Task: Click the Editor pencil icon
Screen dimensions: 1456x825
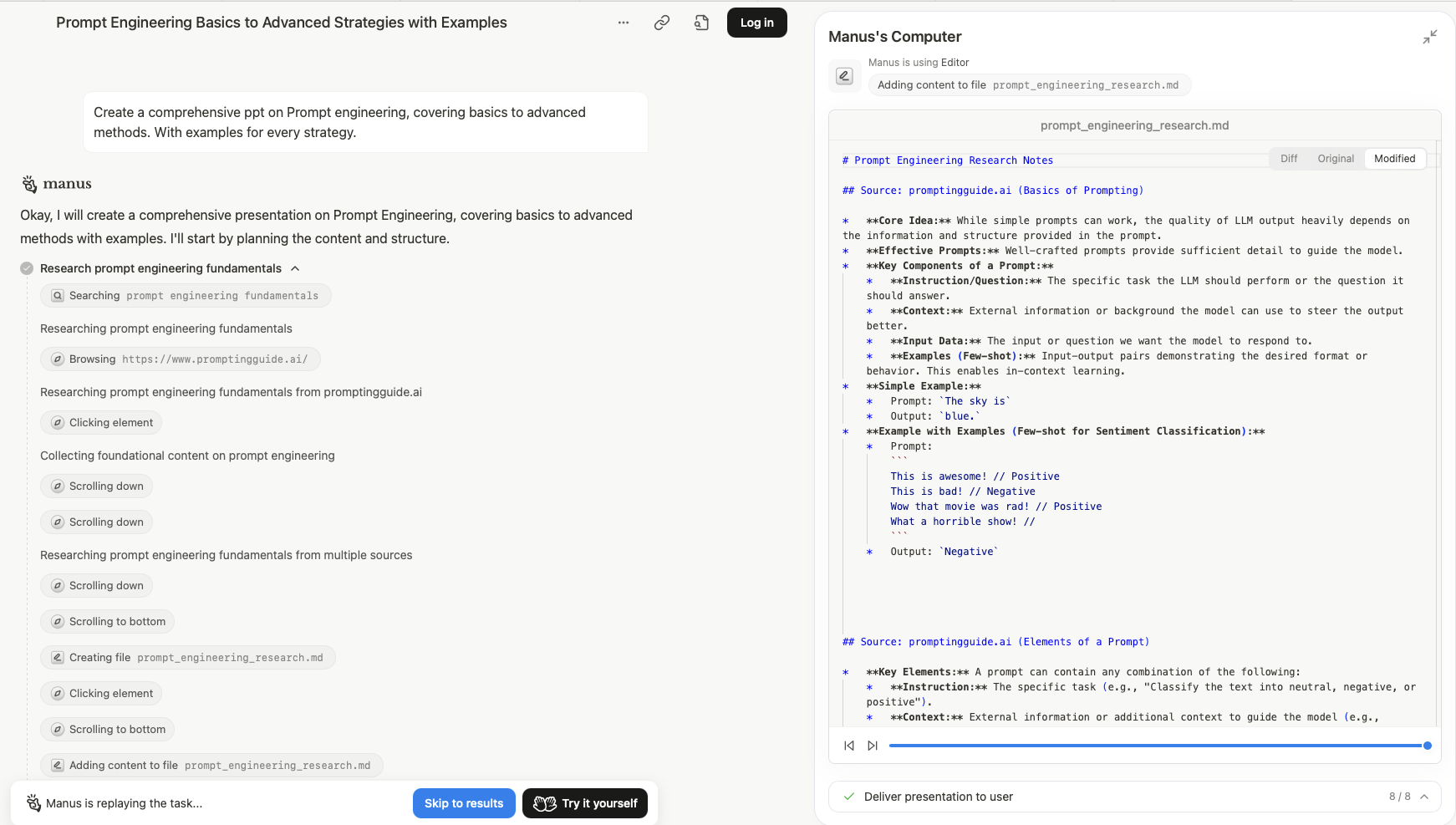Action: [x=844, y=76]
